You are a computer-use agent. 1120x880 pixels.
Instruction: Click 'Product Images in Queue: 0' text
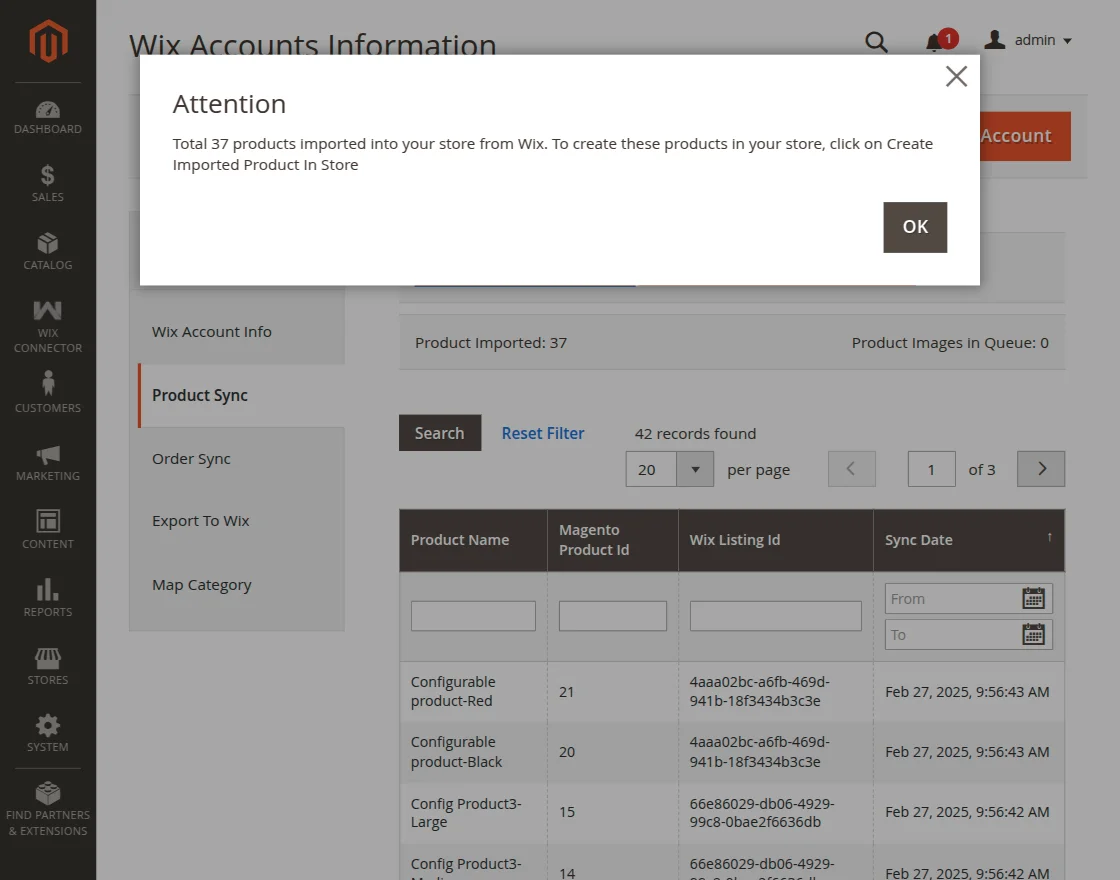[950, 343]
